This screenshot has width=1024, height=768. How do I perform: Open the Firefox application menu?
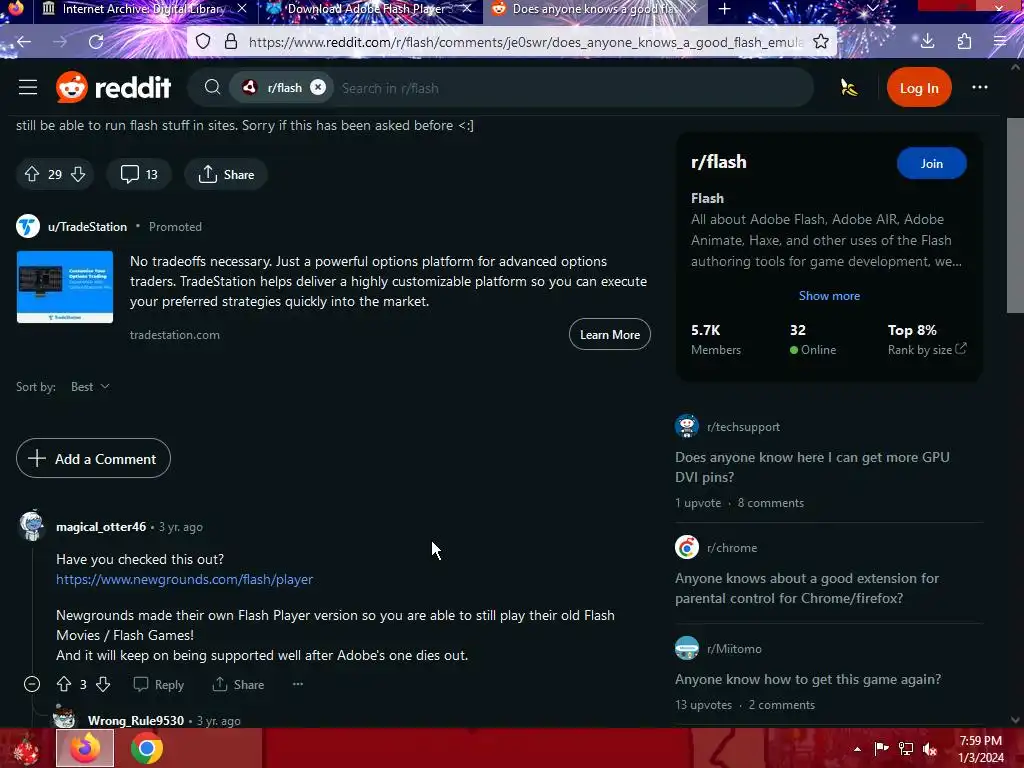pyautogui.click(x=1000, y=42)
